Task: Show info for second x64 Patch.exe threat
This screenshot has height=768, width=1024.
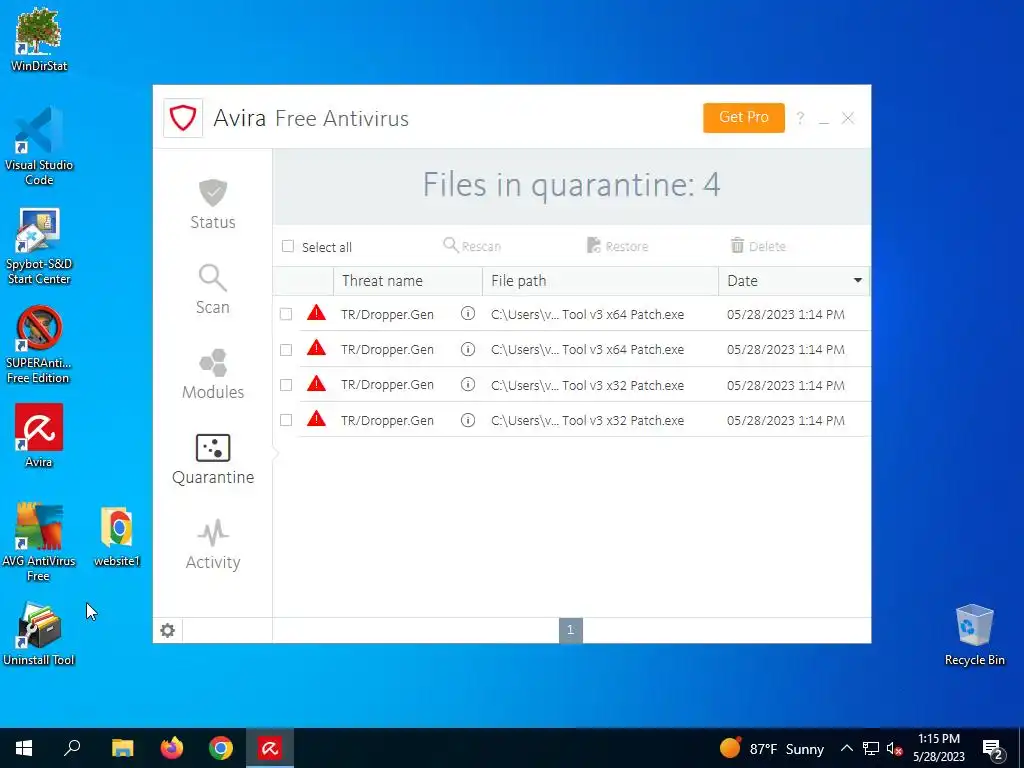Action: (x=468, y=349)
